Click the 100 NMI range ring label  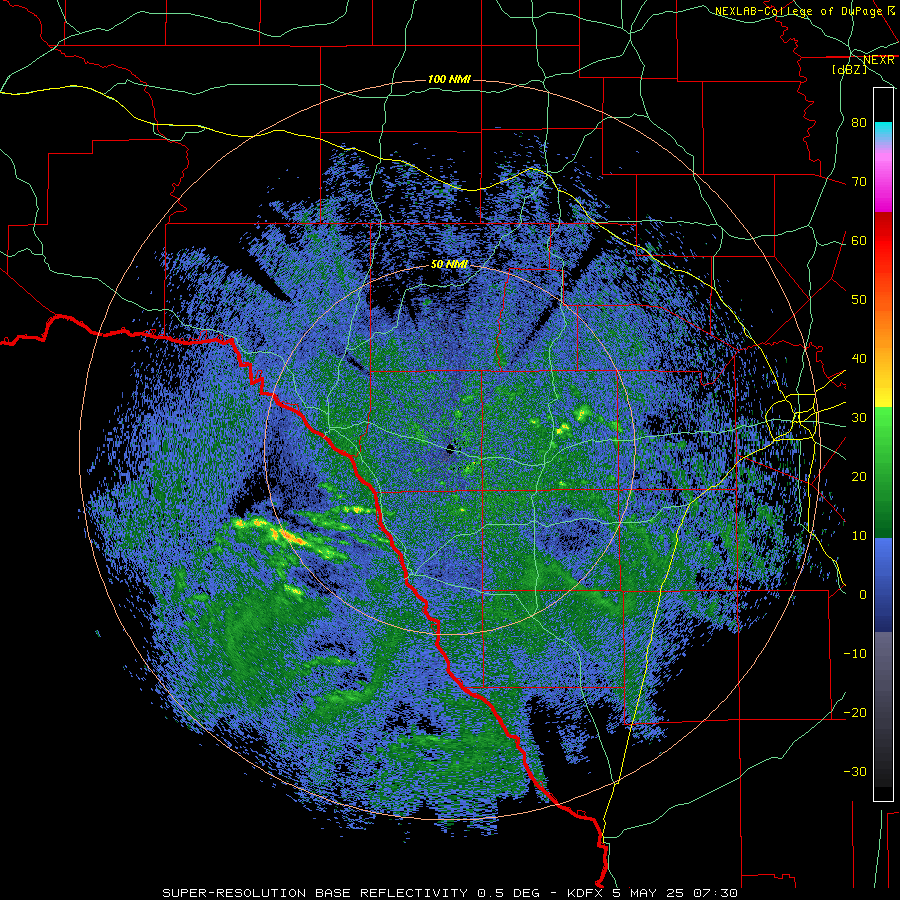(449, 79)
